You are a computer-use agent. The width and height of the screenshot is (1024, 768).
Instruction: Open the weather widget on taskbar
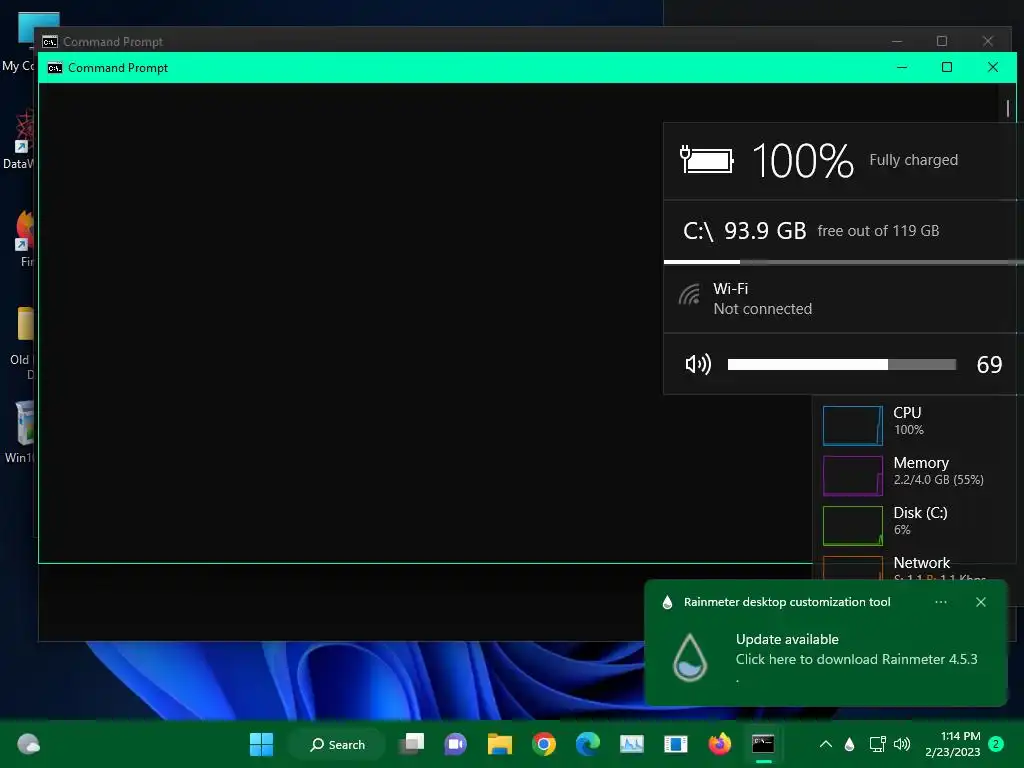coord(28,744)
